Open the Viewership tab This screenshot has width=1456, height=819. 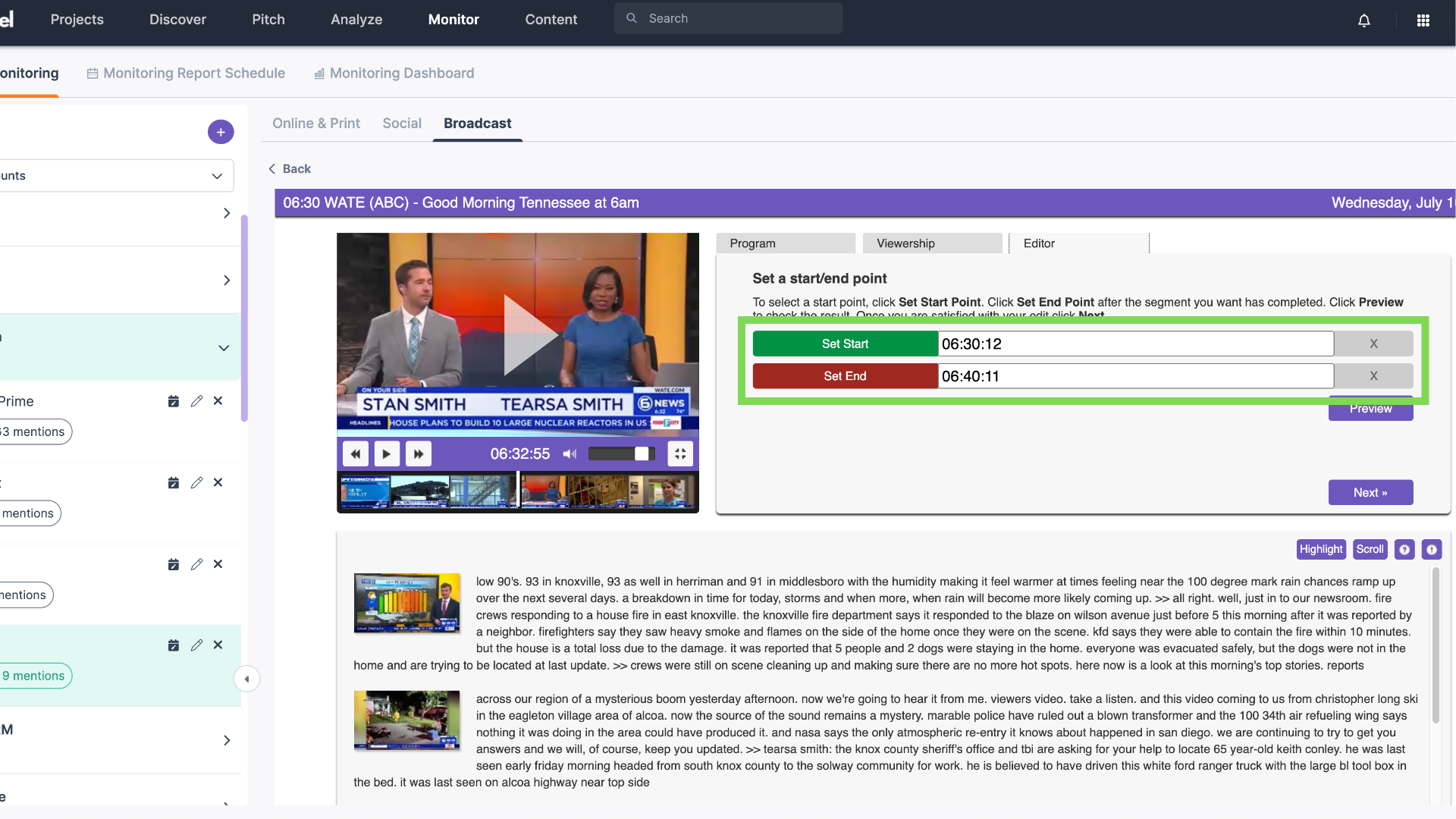point(933,243)
